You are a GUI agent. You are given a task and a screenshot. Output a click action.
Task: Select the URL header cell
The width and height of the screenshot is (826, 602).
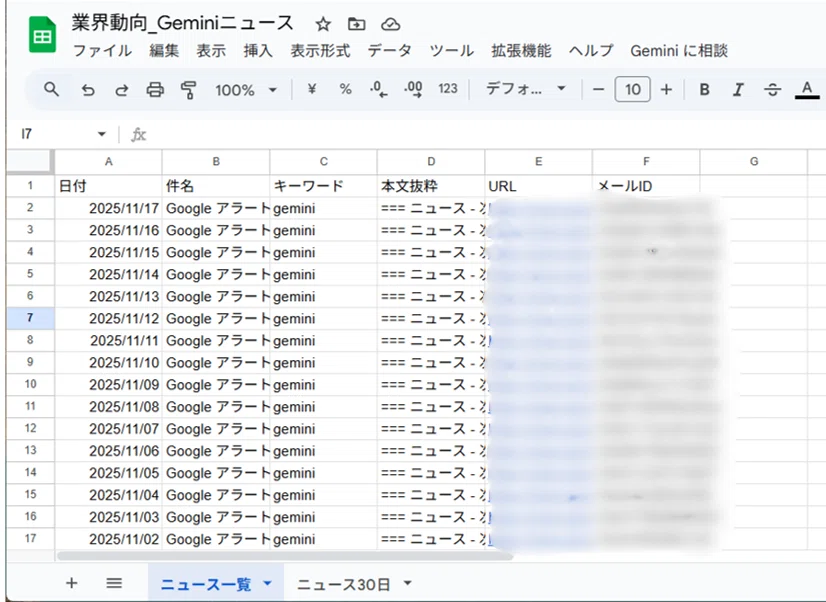(538, 186)
